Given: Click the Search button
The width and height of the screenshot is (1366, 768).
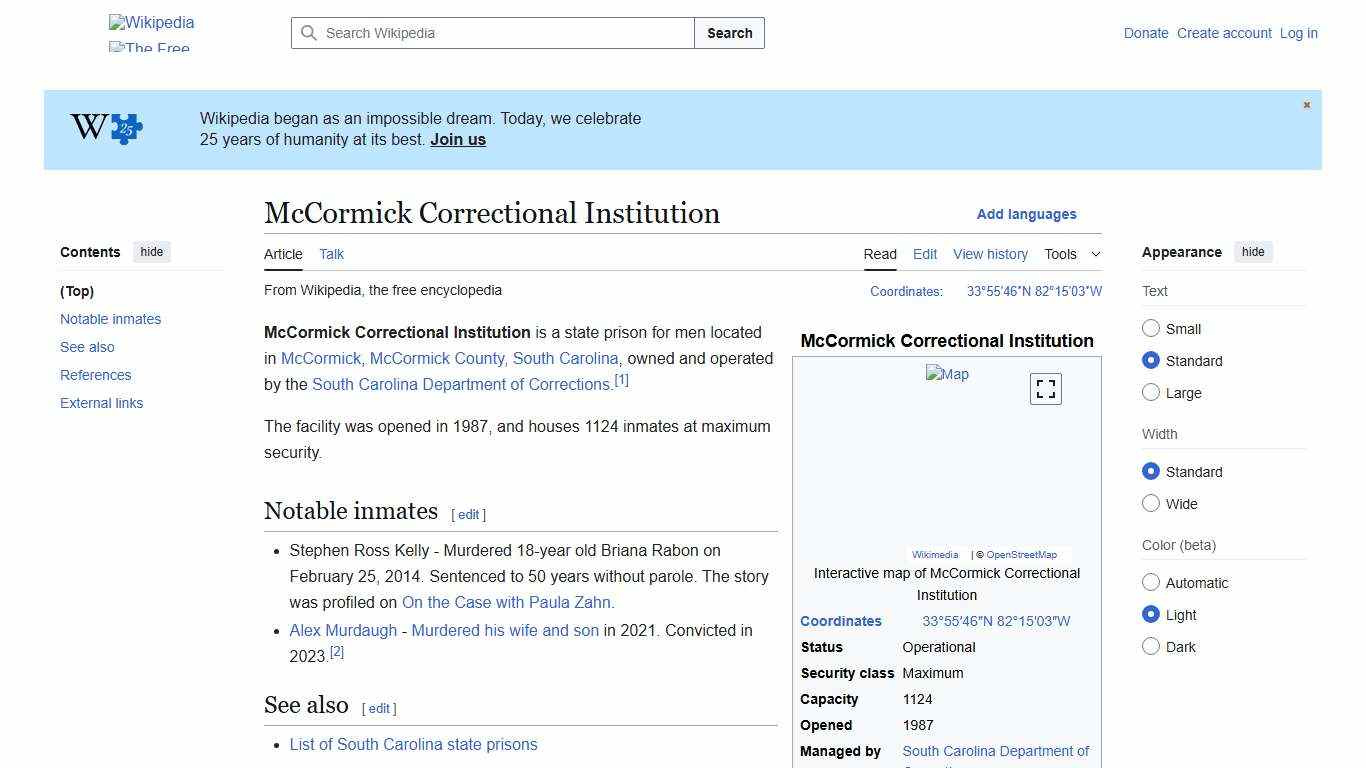Looking at the screenshot, I should [x=729, y=32].
